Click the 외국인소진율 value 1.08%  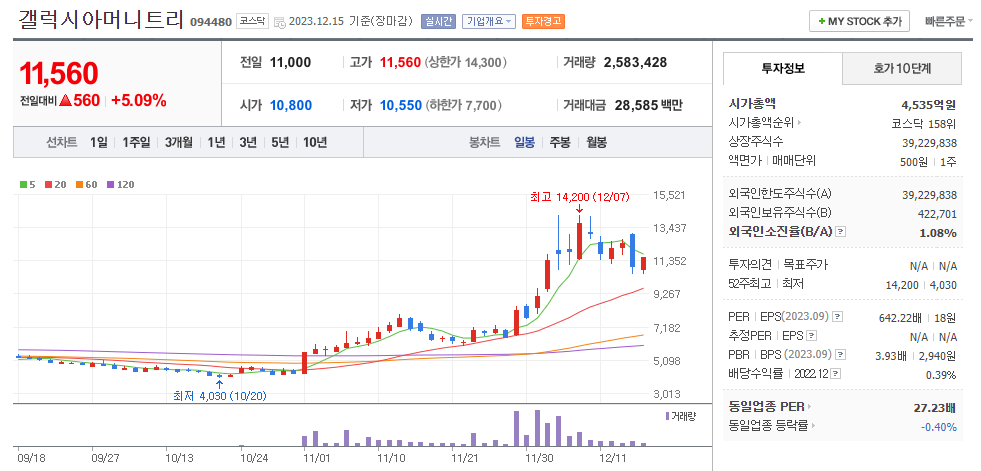(940, 233)
